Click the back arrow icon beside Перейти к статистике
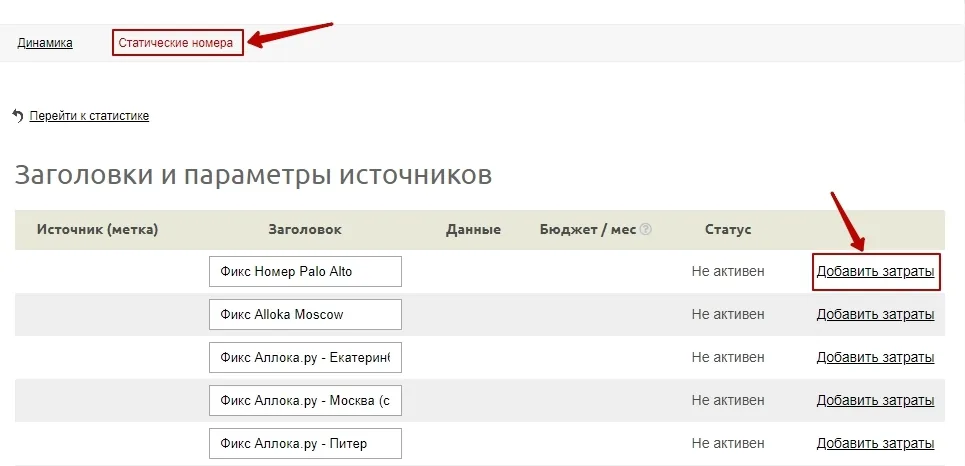Screen dimensions: 965x466 tap(18, 116)
